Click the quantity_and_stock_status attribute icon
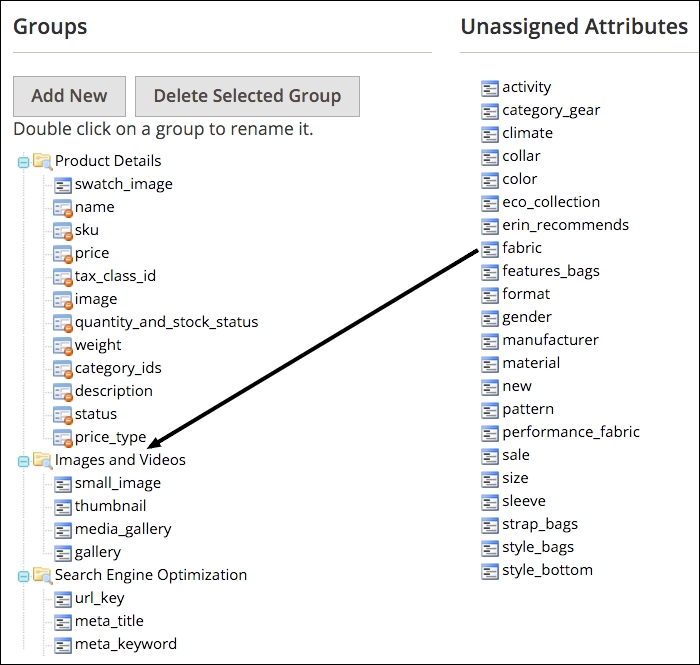 [x=62, y=323]
